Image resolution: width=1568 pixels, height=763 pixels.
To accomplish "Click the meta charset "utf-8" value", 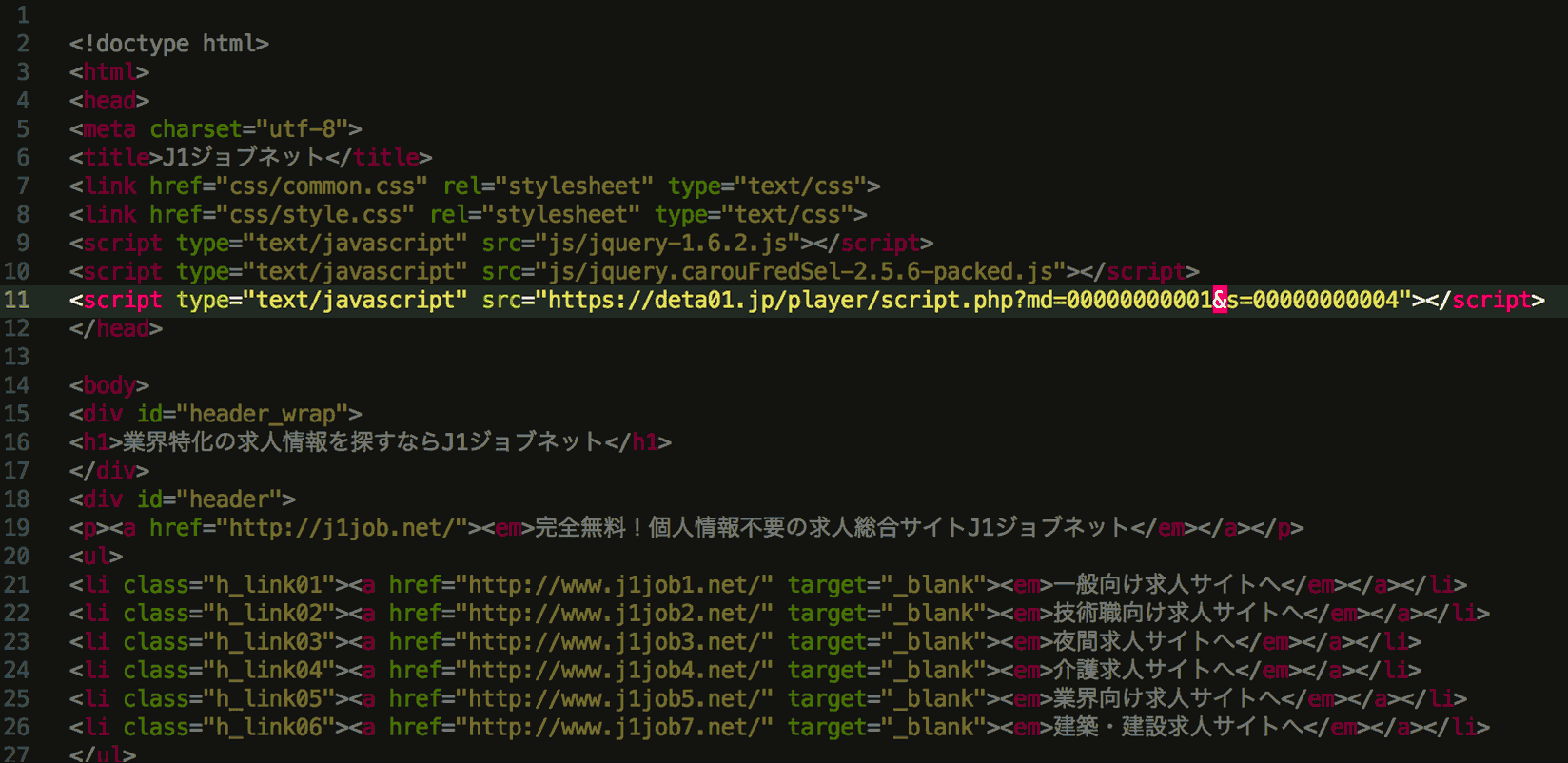I will [302, 129].
